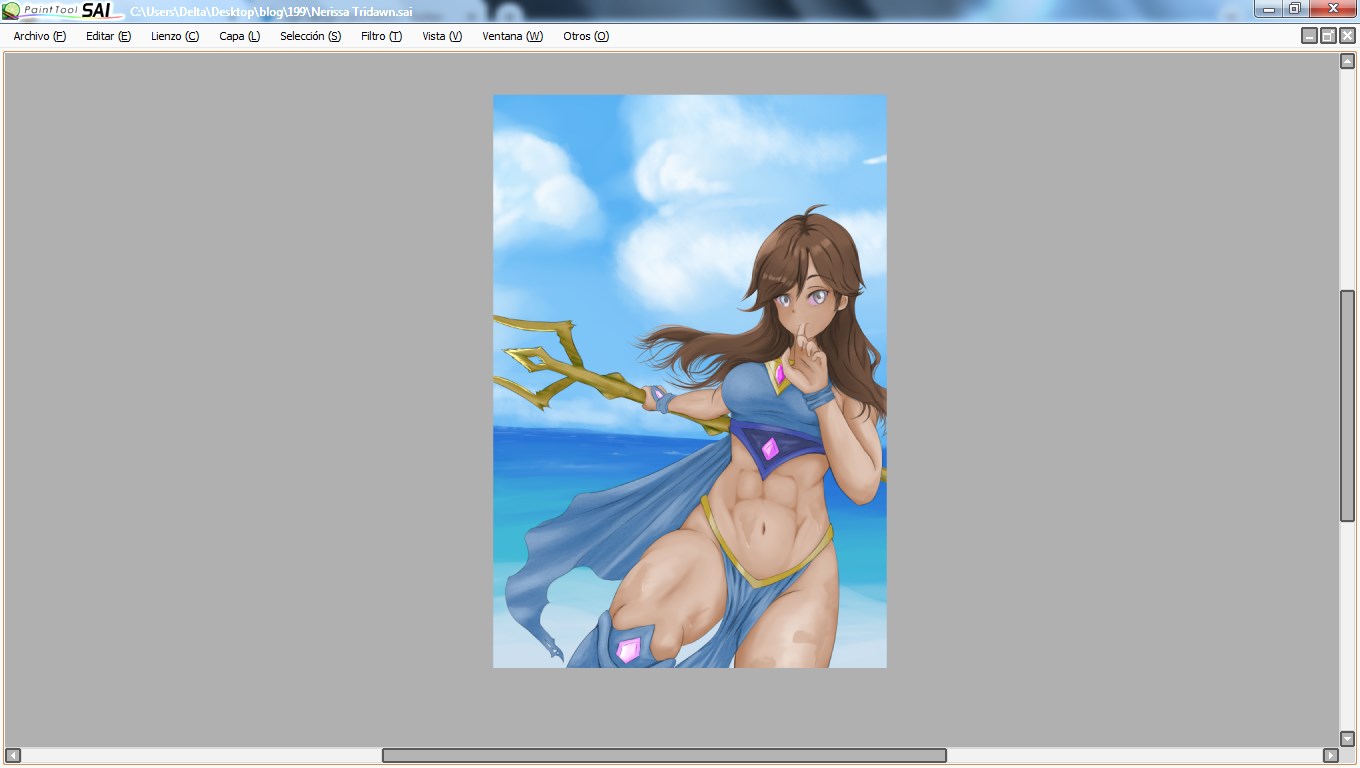
Task: Click the vertical scrollbar thumb
Action: [x=1347, y=405]
